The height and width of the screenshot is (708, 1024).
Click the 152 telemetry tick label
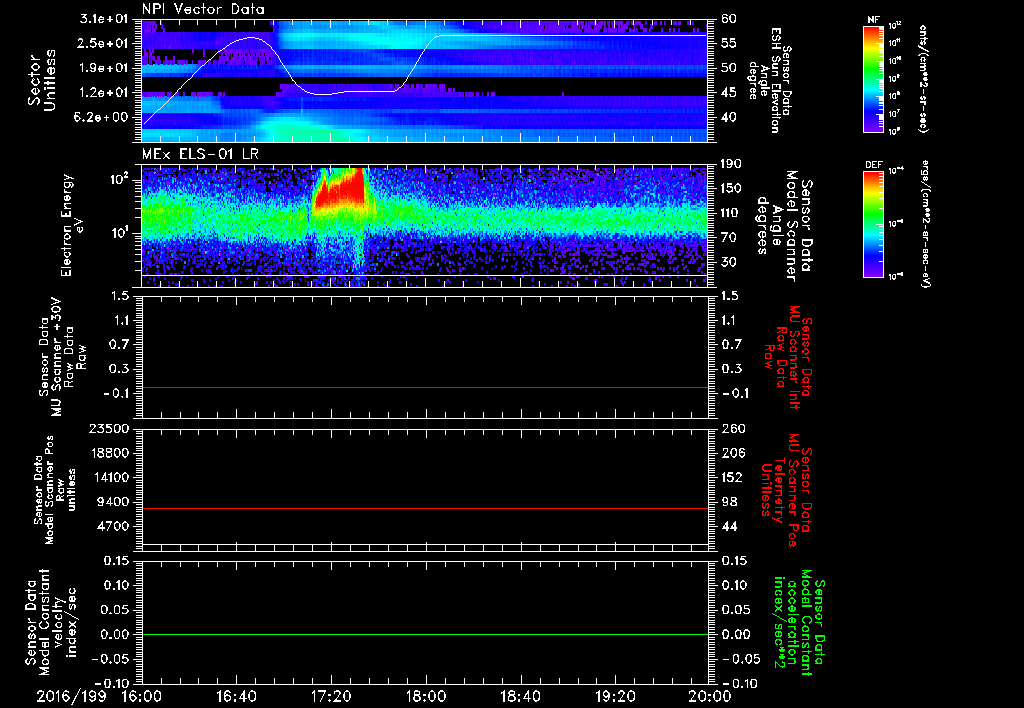(733, 477)
